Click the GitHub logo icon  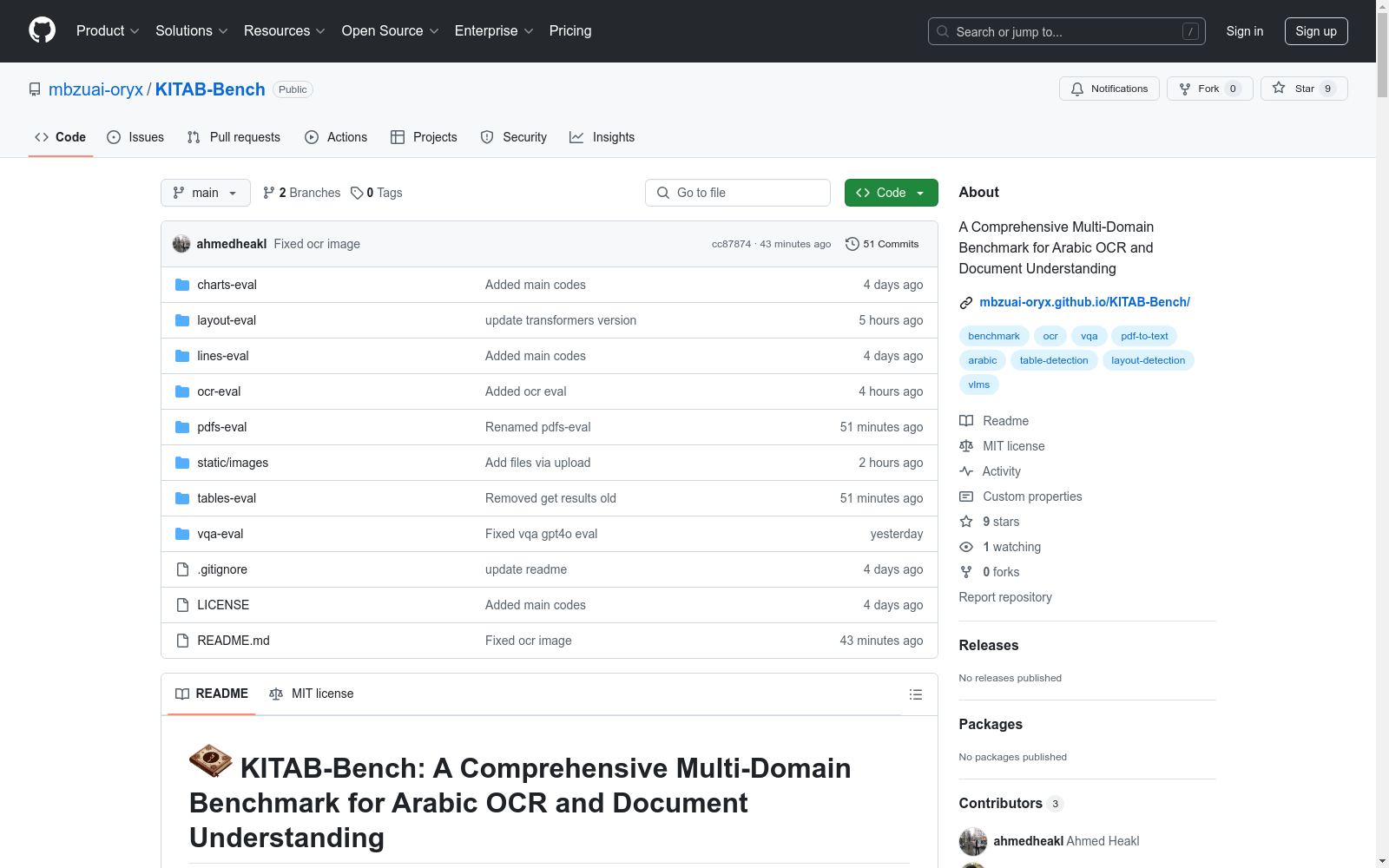coord(42,30)
